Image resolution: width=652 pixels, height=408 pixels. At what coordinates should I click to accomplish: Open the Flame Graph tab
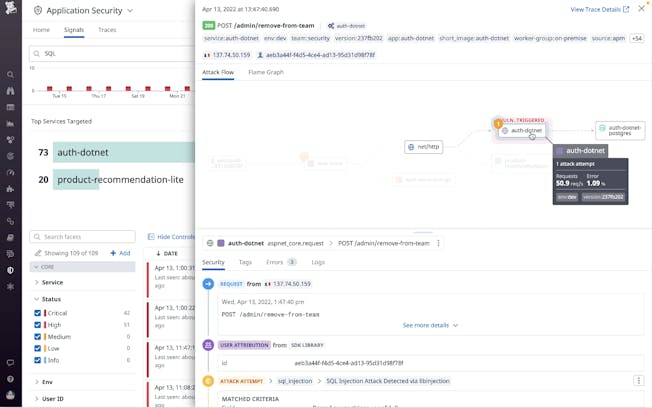tap(266, 72)
